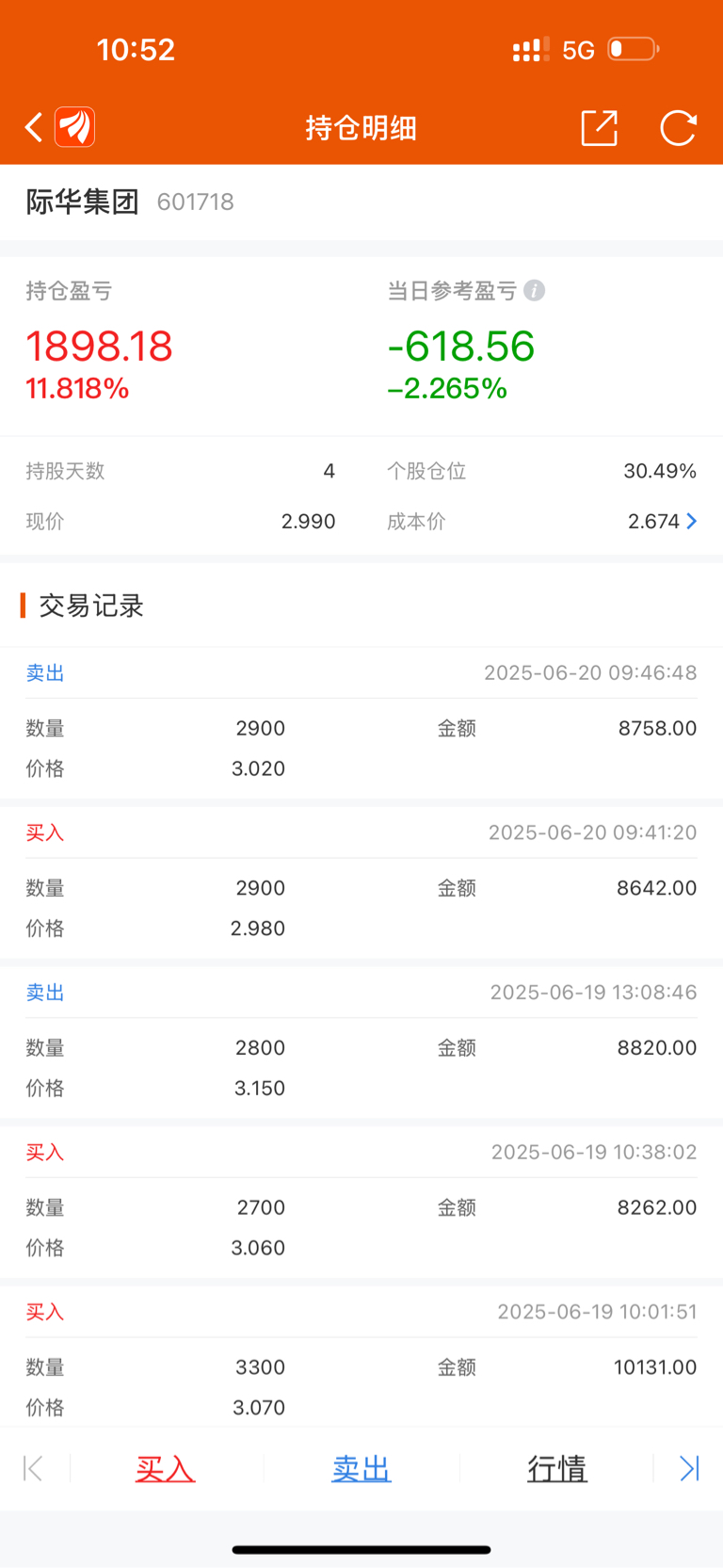The width and height of the screenshot is (723, 1568).
Task: Select stock name 际华集团 601718
Action: (130, 202)
